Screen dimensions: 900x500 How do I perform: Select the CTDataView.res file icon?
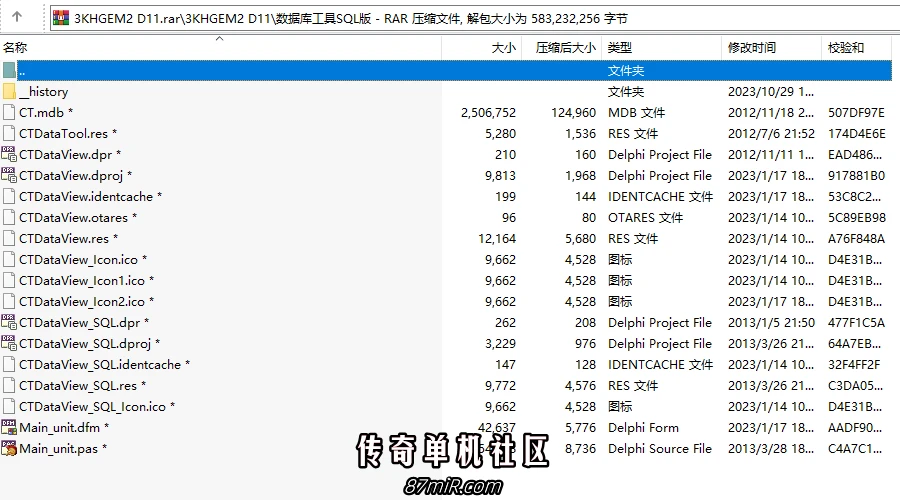(9, 239)
